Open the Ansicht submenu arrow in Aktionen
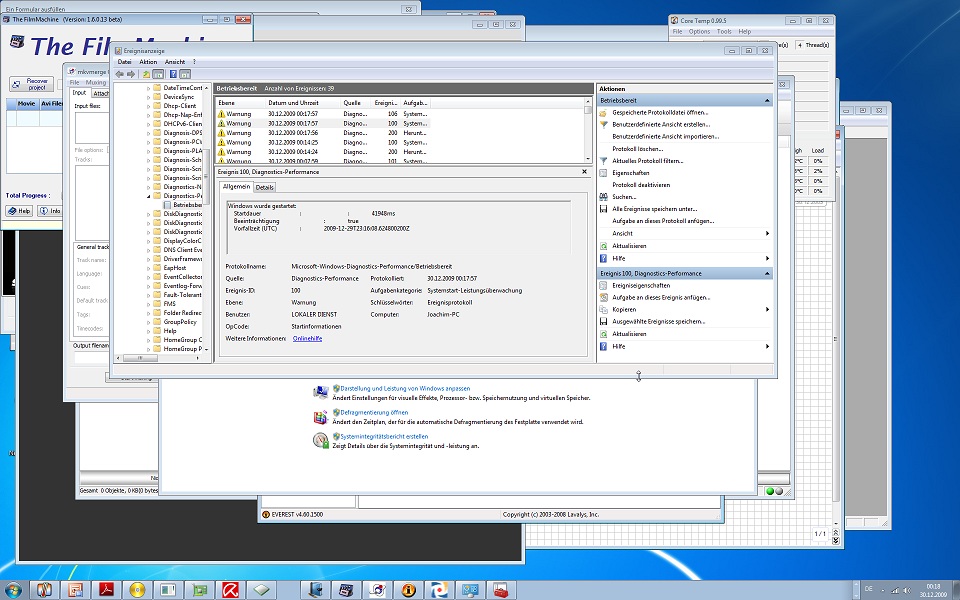Viewport: 960px width, 600px height. pos(767,233)
